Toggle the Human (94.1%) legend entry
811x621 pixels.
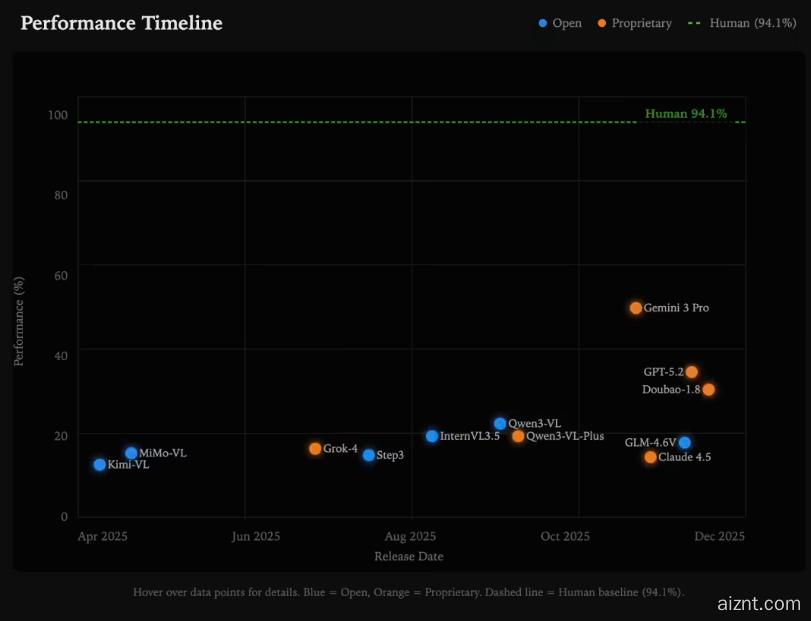[740, 23]
